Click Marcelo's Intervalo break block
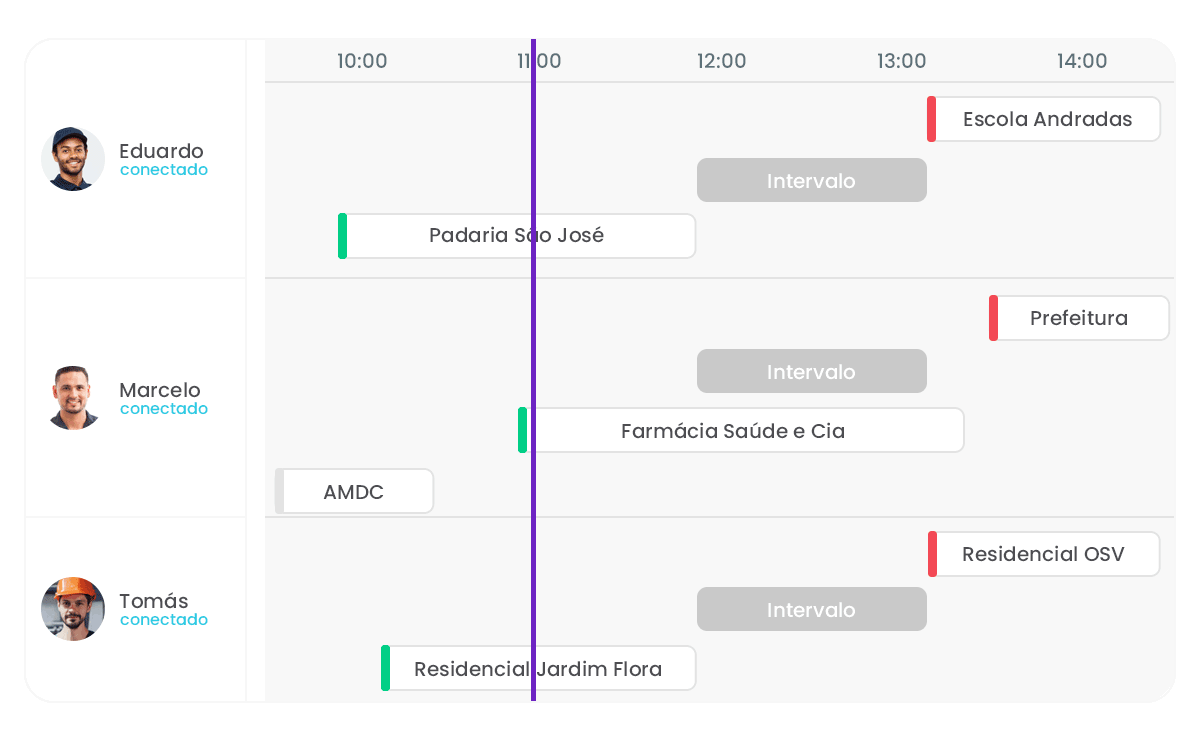1200x740 pixels. coord(812,371)
